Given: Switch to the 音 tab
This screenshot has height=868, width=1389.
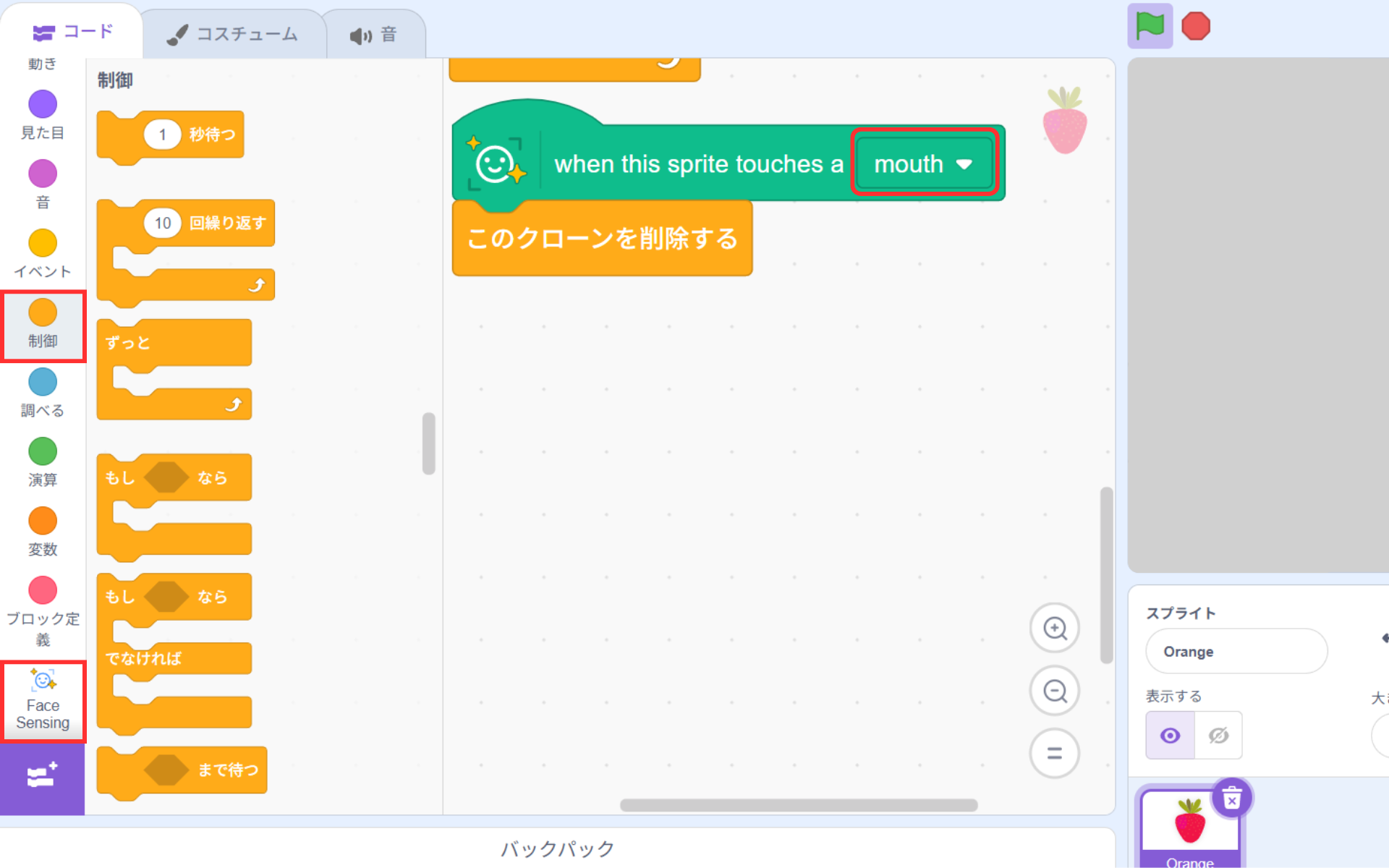Looking at the screenshot, I should (374, 34).
